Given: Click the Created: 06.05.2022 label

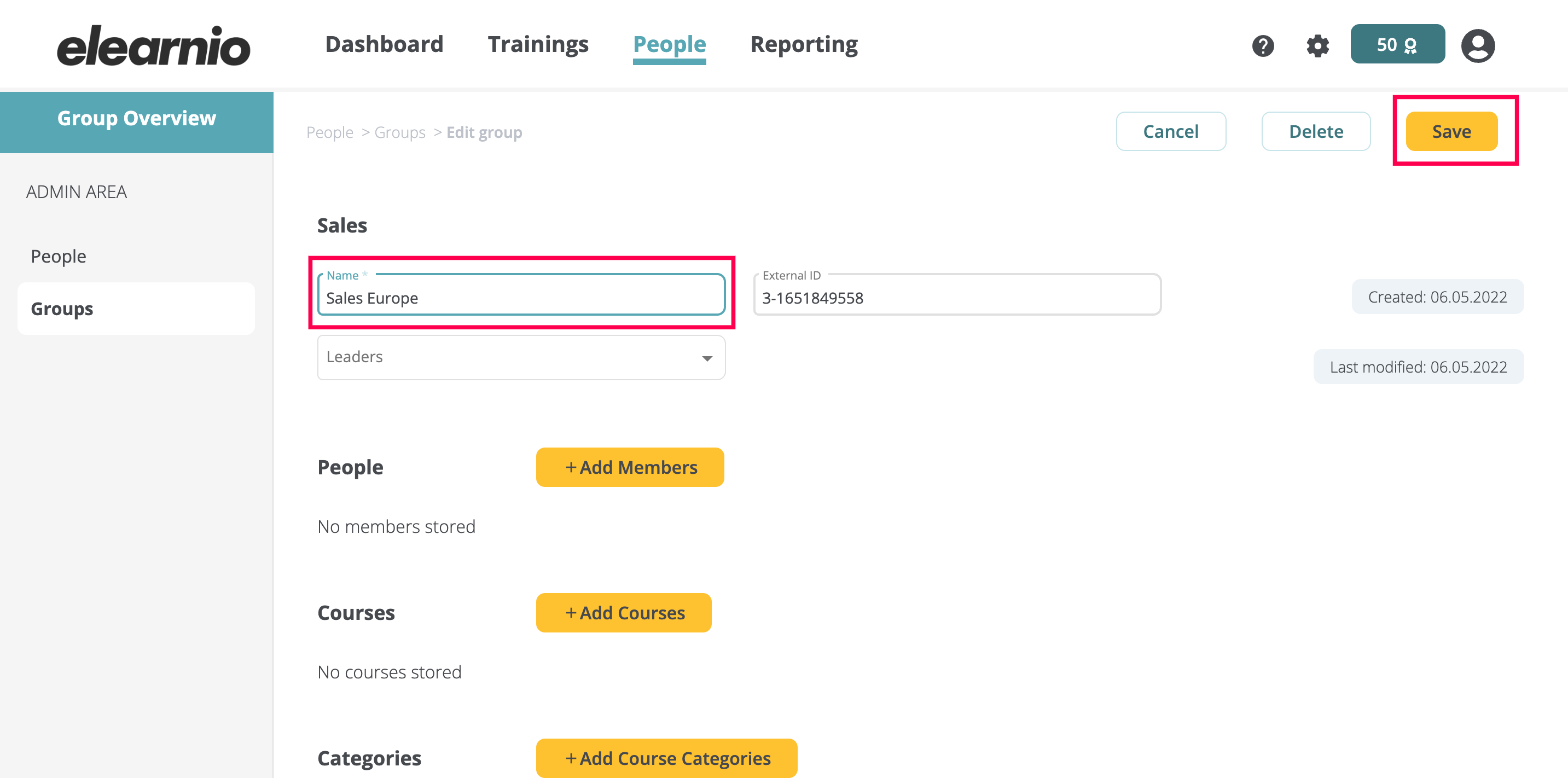Looking at the screenshot, I should (x=1437, y=297).
